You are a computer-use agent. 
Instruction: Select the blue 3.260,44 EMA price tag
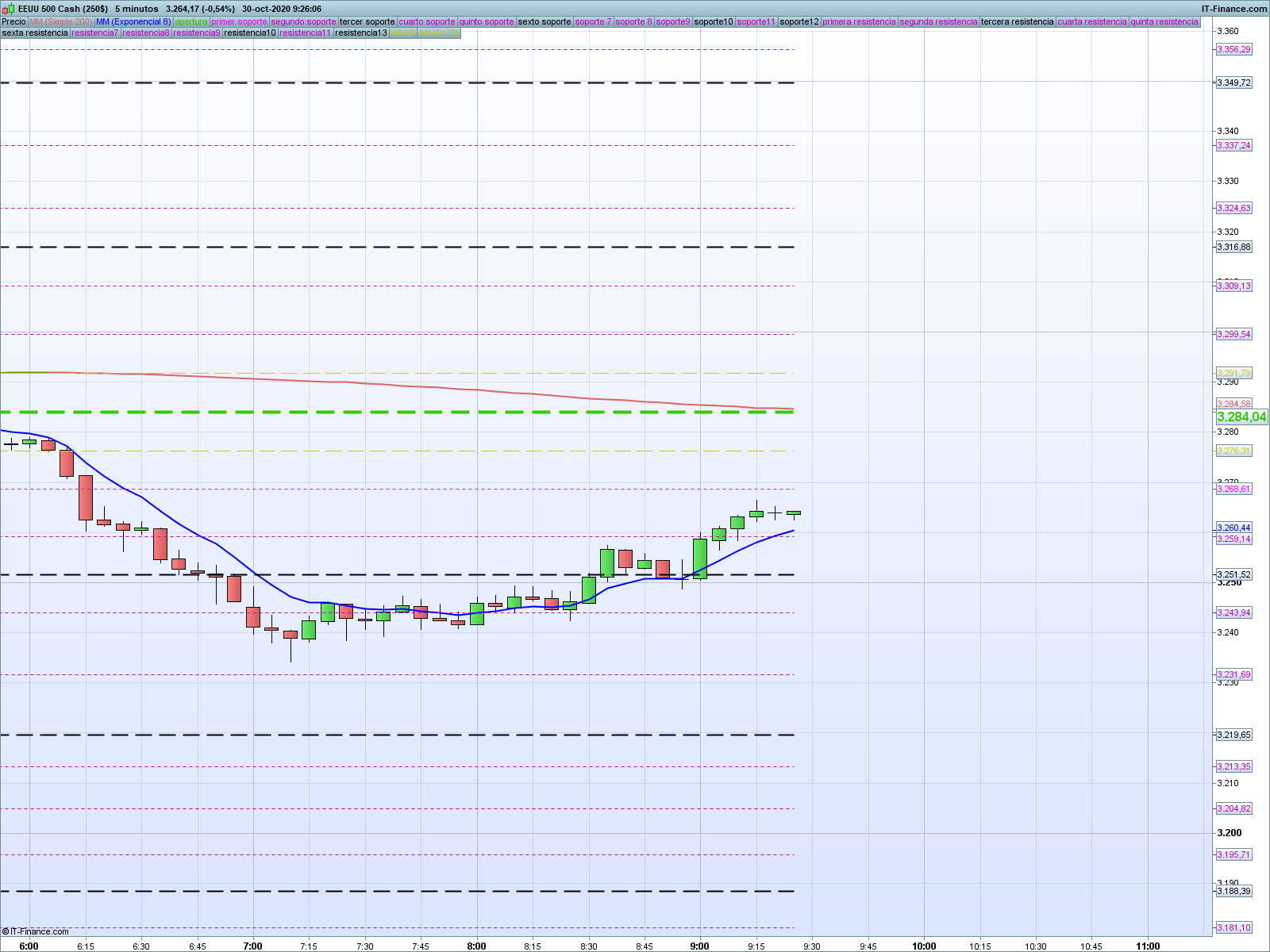coord(1233,528)
